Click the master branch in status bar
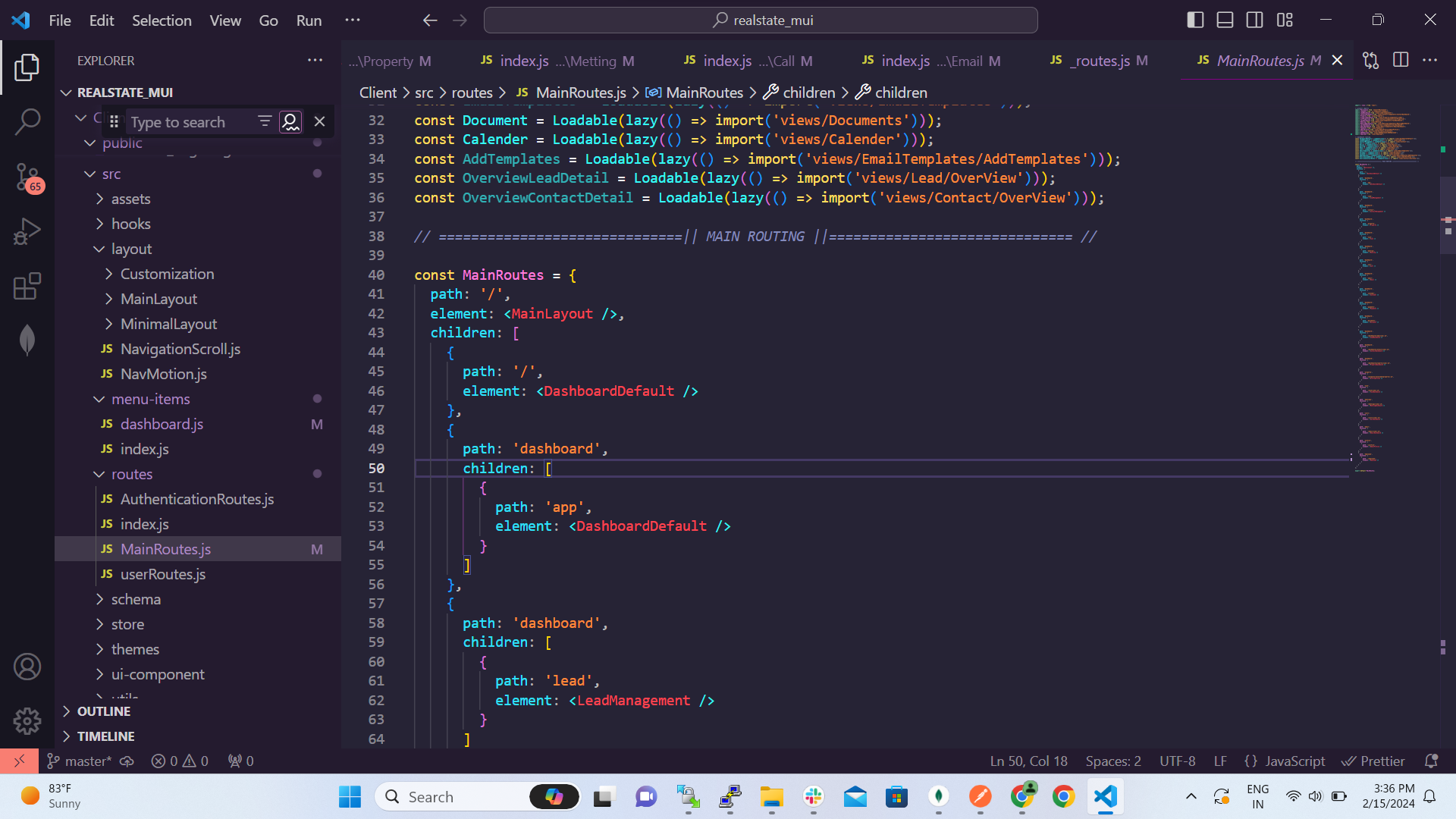 pyautogui.click(x=80, y=761)
